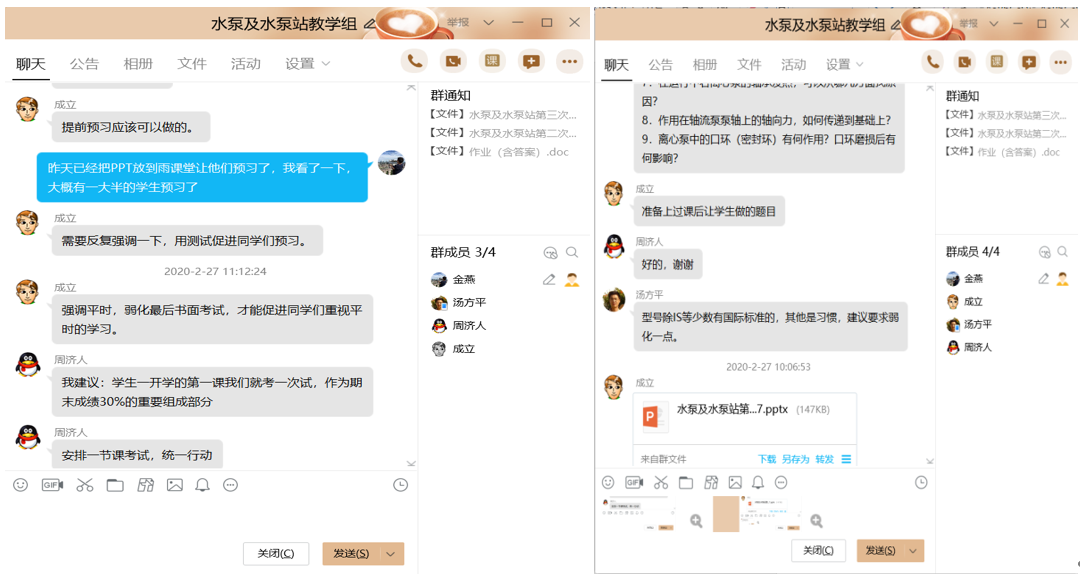Click 下载 link for the pptx file
The height and width of the screenshot is (578, 1080).
coord(766,459)
